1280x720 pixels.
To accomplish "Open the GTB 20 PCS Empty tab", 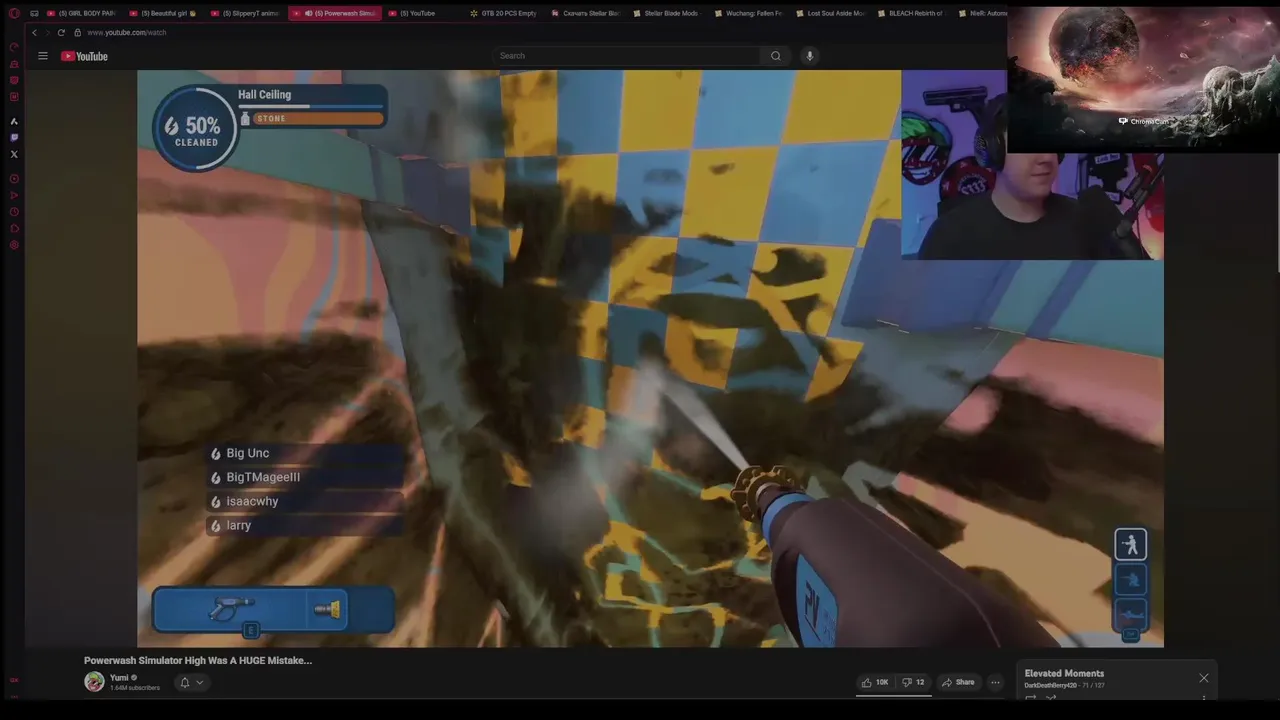I will (x=503, y=13).
